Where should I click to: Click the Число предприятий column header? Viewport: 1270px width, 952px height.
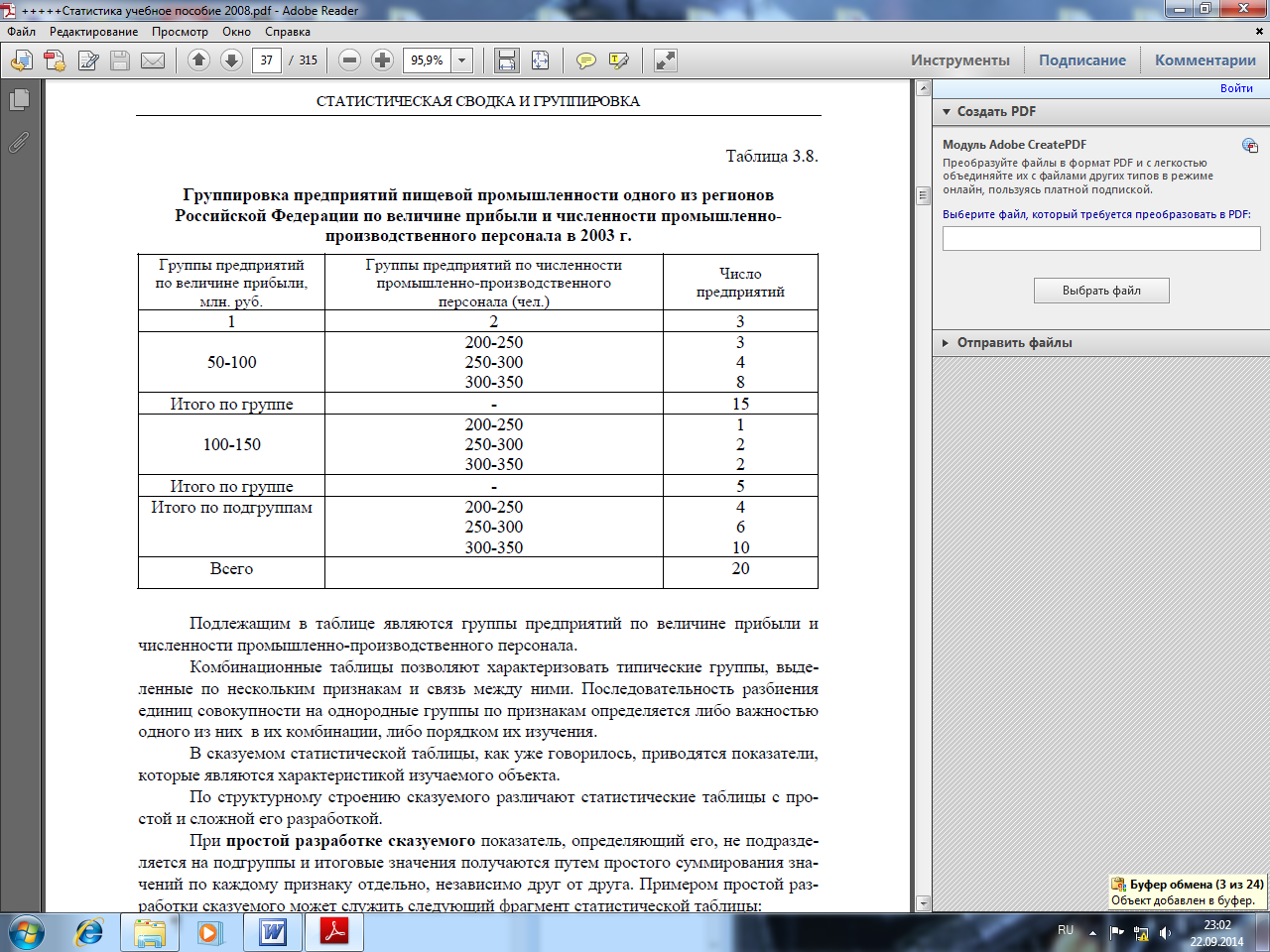click(740, 283)
